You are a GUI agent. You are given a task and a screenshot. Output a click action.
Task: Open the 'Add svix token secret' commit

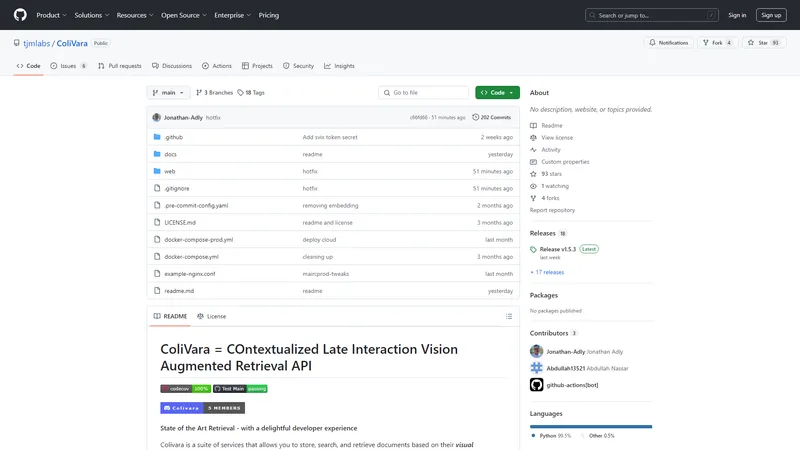pos(330,137)
